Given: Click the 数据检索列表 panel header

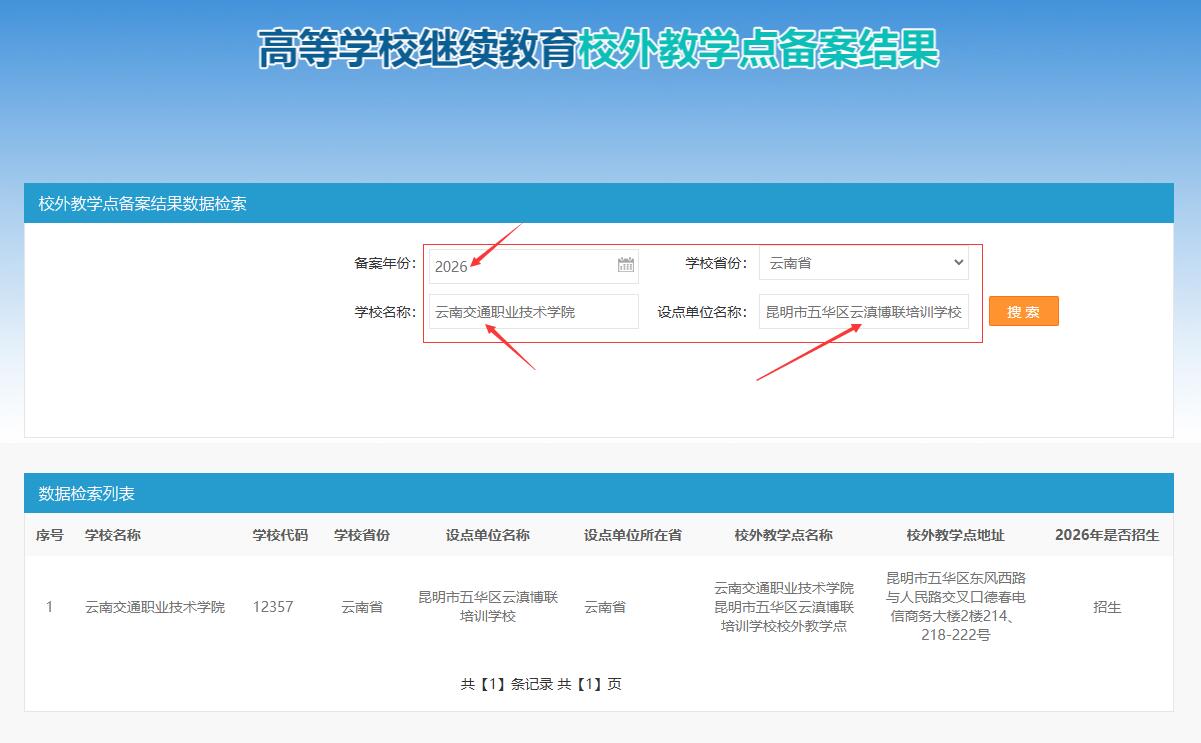Looking at the screenshot, I should (598, 493).
